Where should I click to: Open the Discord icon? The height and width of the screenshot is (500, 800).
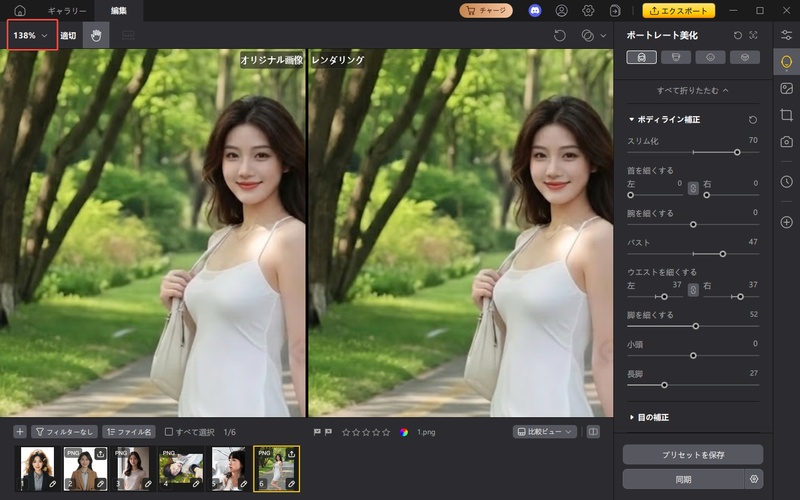tap(535, 10)
